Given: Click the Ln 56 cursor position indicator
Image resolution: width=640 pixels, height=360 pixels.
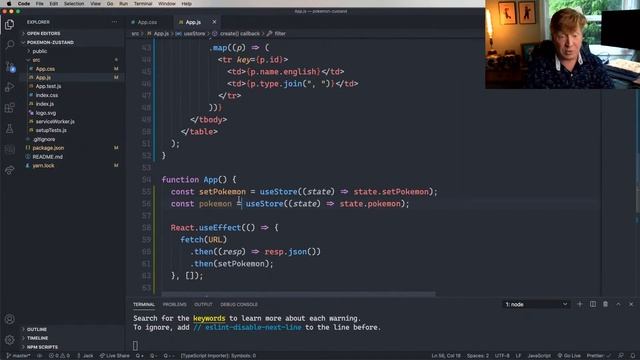Looking at the screenshot, I should coord(446,356).
